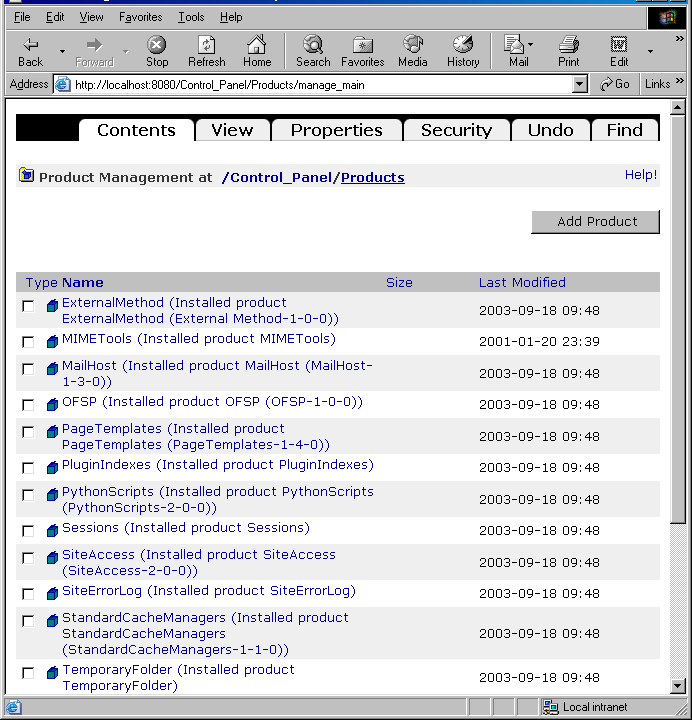The height and width of the screenshot is (720, 692).
Task: Click the page icon in the address bar
Action: click(x=62, y=84)
